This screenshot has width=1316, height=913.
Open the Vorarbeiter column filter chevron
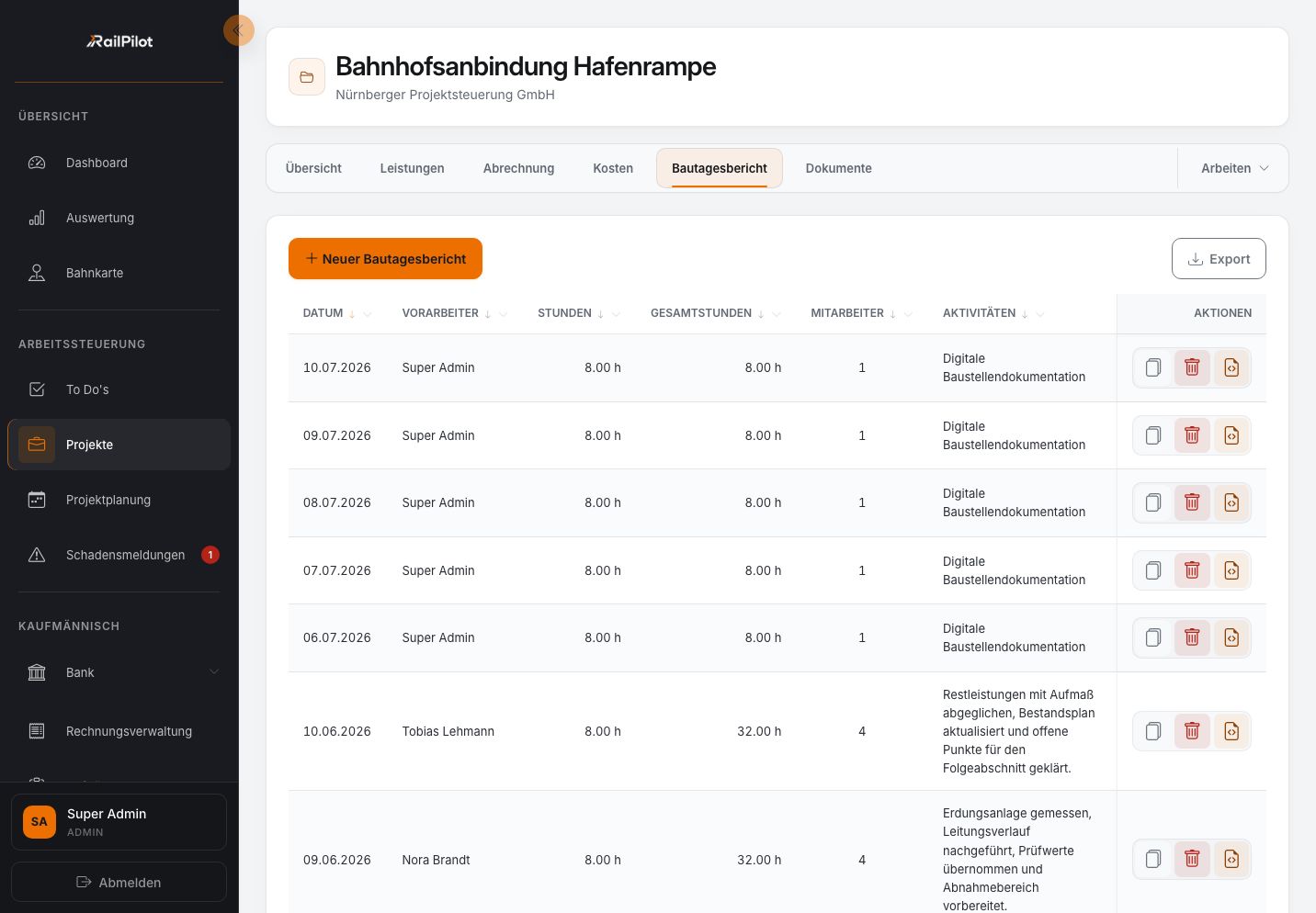coord(503,314)
